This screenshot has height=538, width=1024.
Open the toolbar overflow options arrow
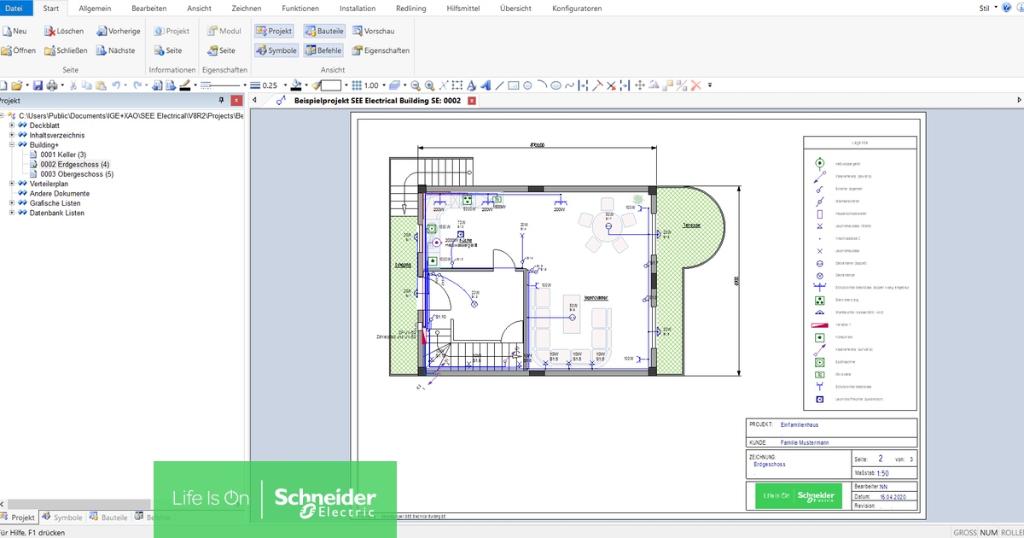click(710, 85)
